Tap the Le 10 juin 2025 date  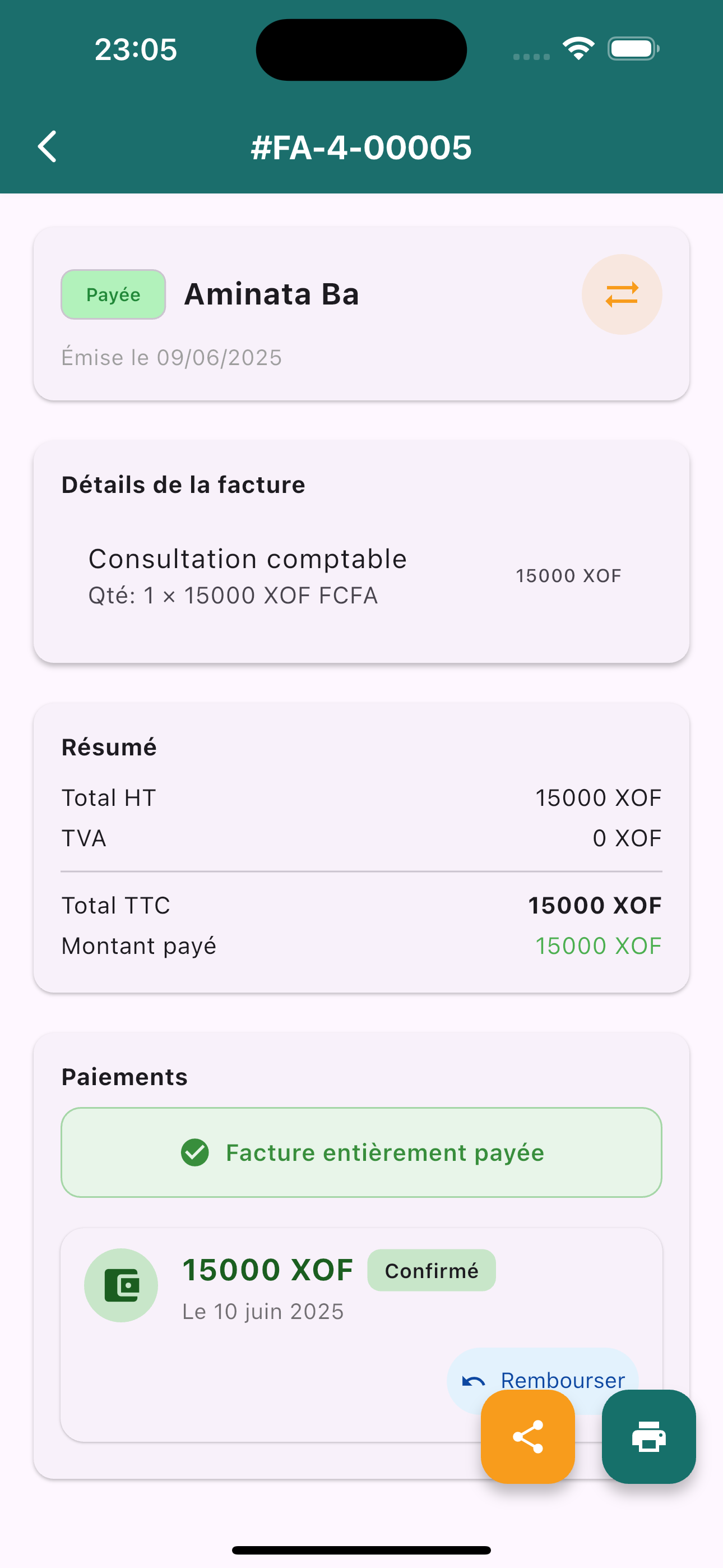[x=263, y=1311]
